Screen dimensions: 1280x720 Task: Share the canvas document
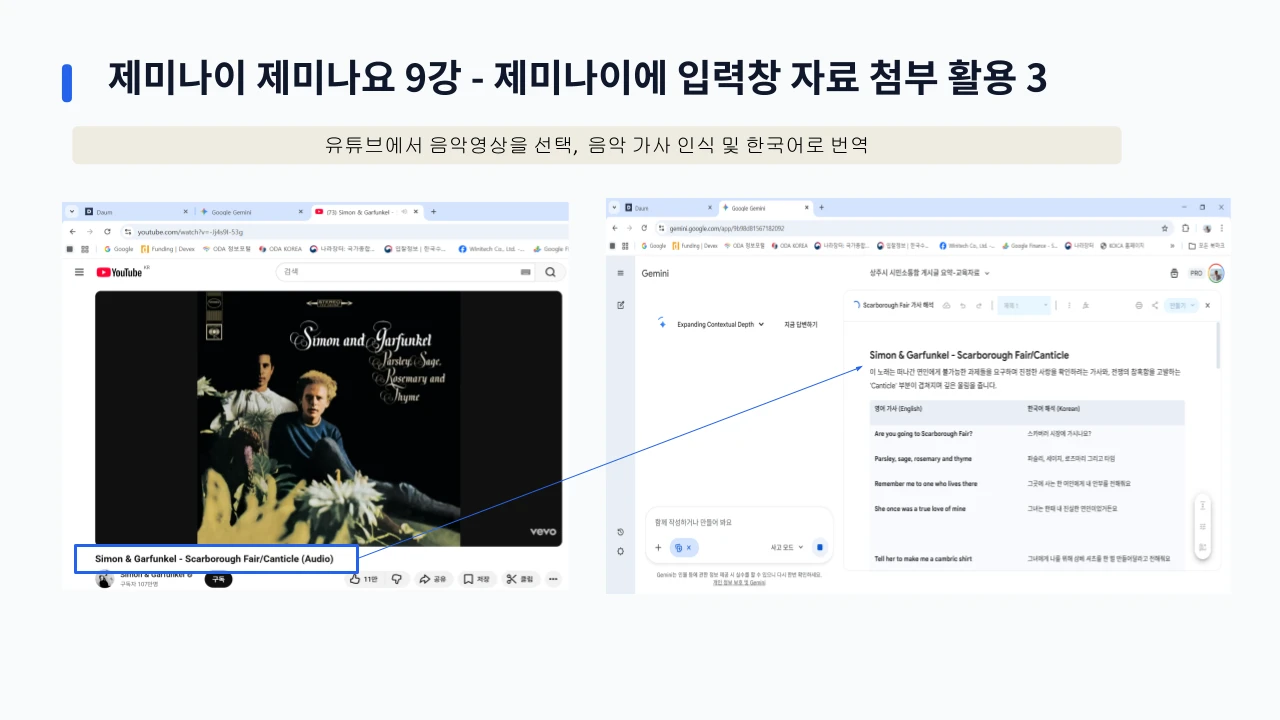click(x=1154, y=305)
